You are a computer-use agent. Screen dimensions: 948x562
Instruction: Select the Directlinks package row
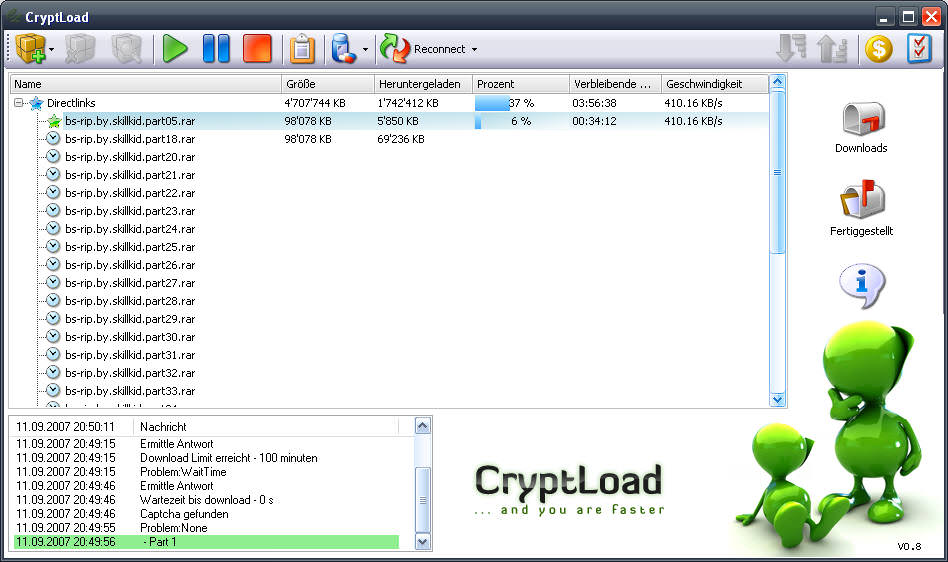pos(389,103)
